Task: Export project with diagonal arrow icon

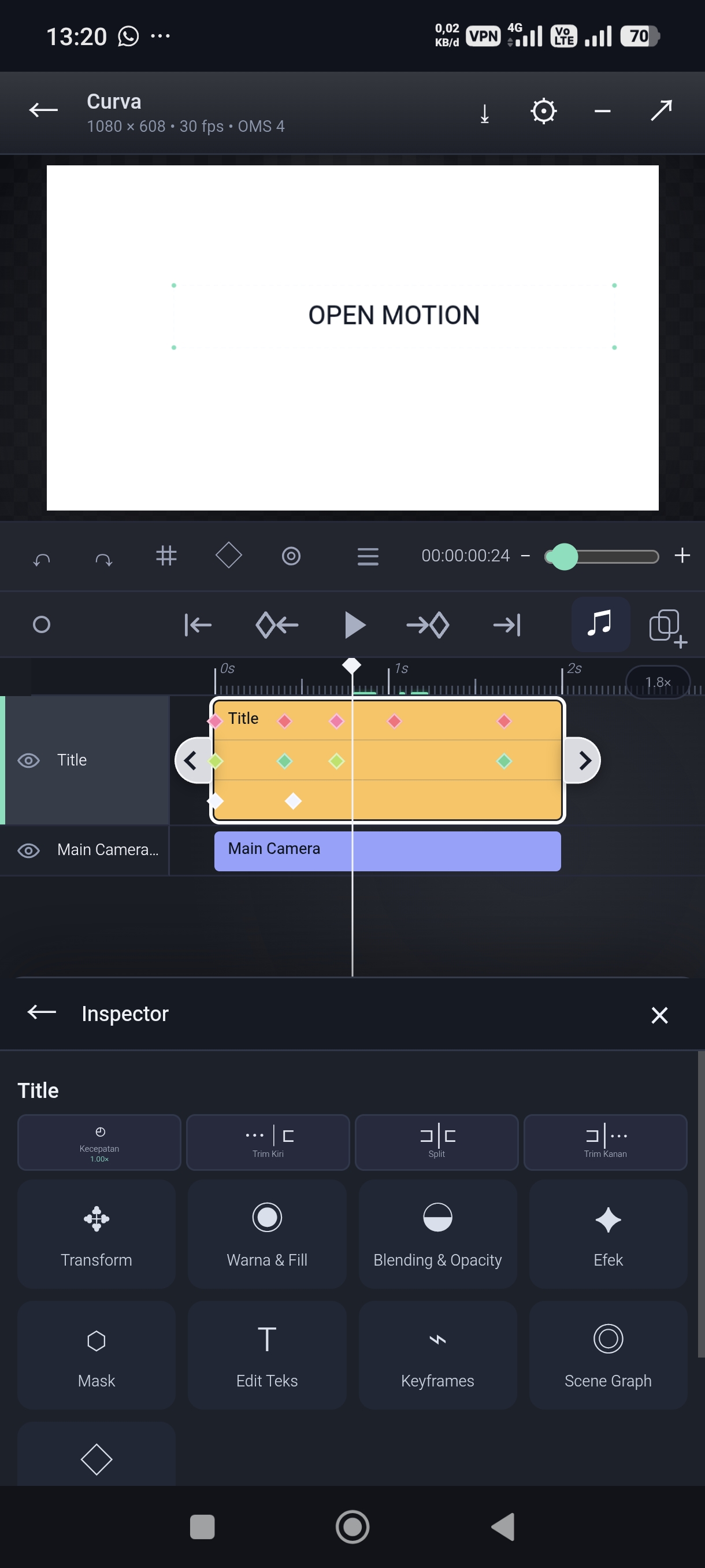Action: pyautogui.click(x=661, y=110)
